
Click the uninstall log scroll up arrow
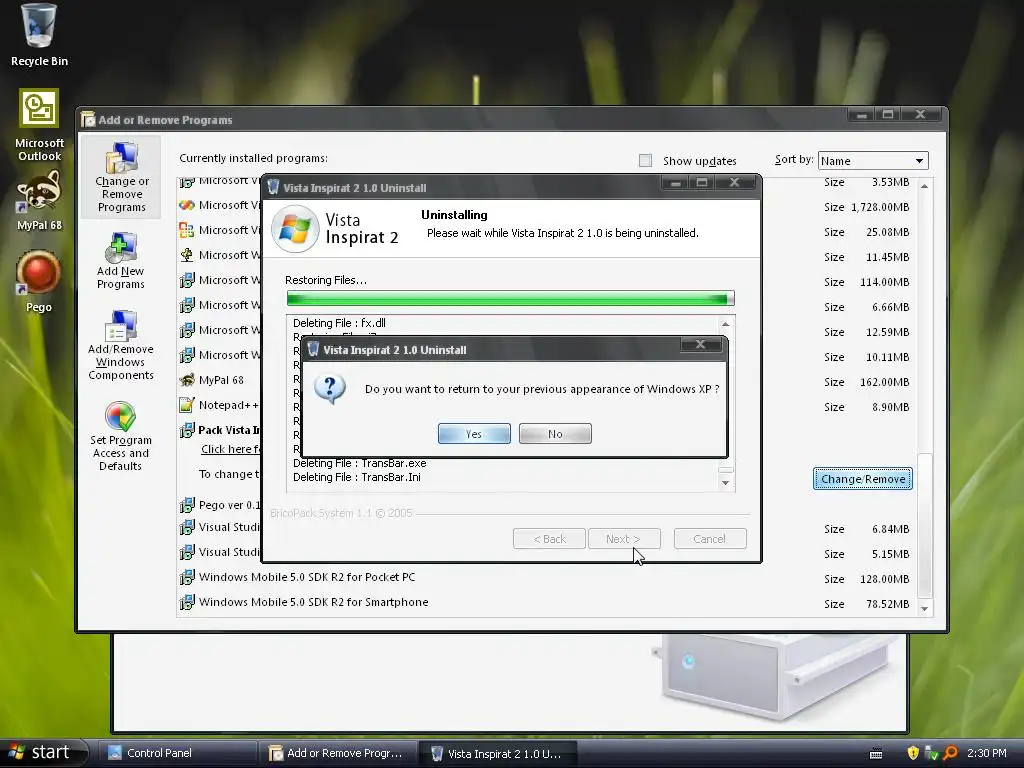(x=726, y=324)
